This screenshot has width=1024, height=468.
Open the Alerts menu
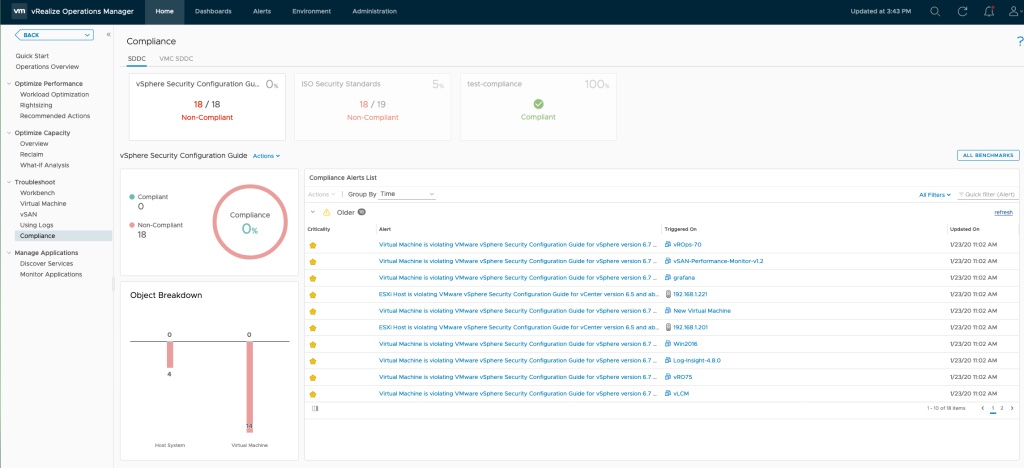click(262, 11)
